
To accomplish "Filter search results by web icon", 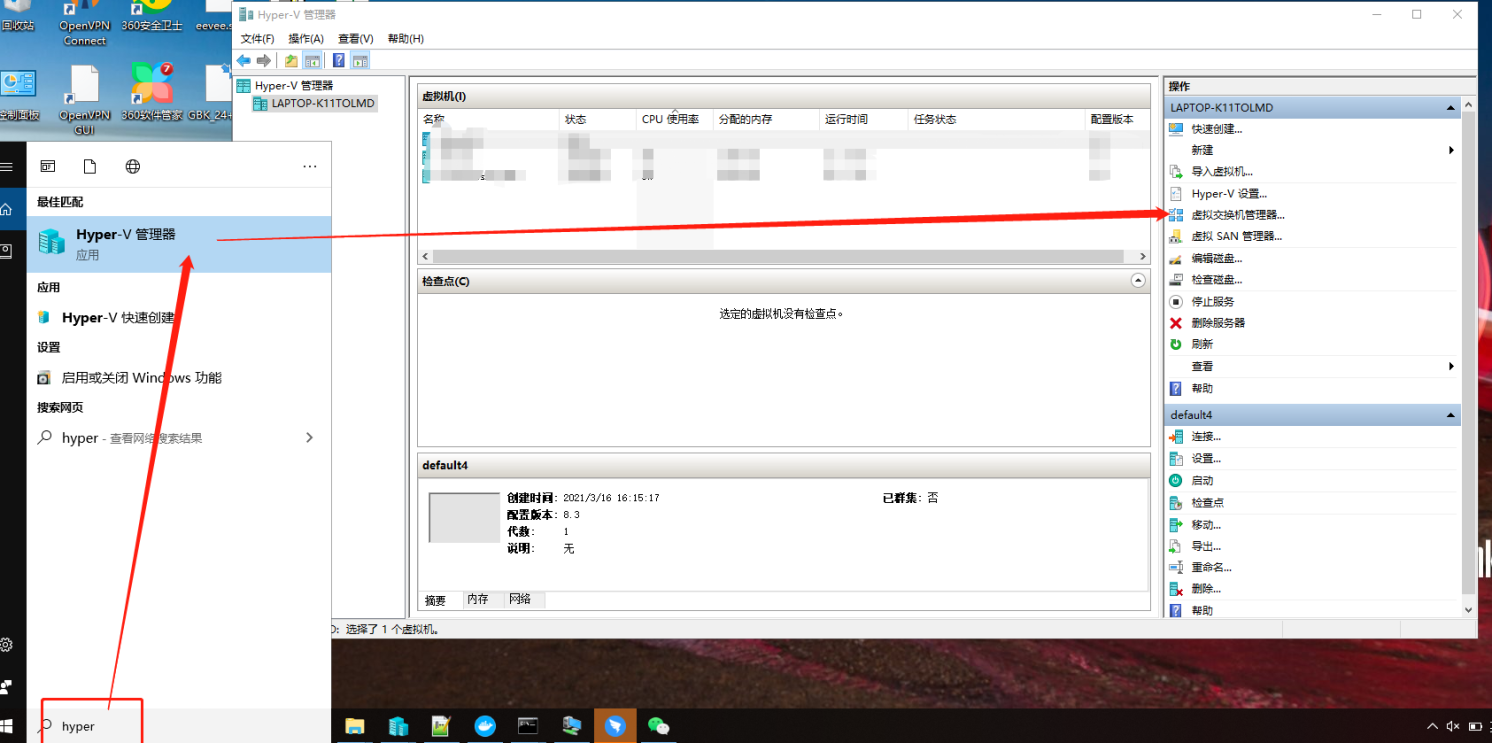I will 133,167.
